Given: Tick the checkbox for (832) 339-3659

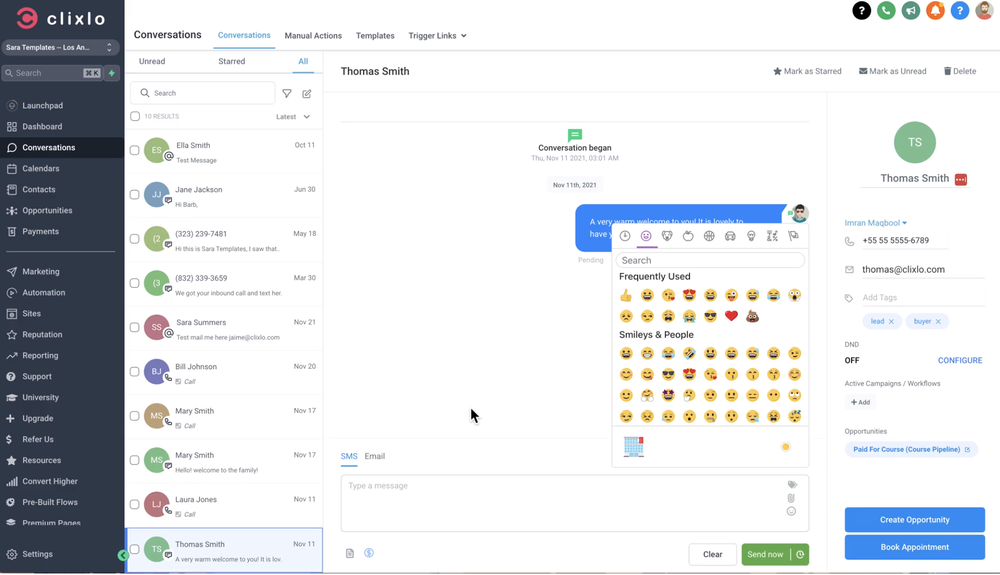Looking at the screenshot, I should click(x=135, y=283).
